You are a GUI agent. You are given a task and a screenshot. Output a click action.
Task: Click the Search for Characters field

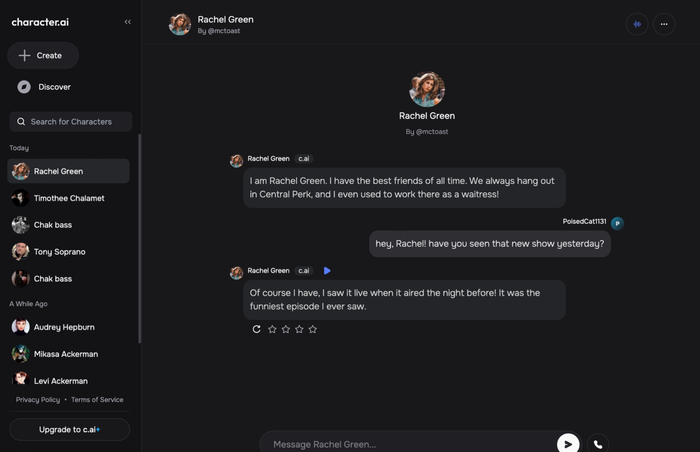71,122
